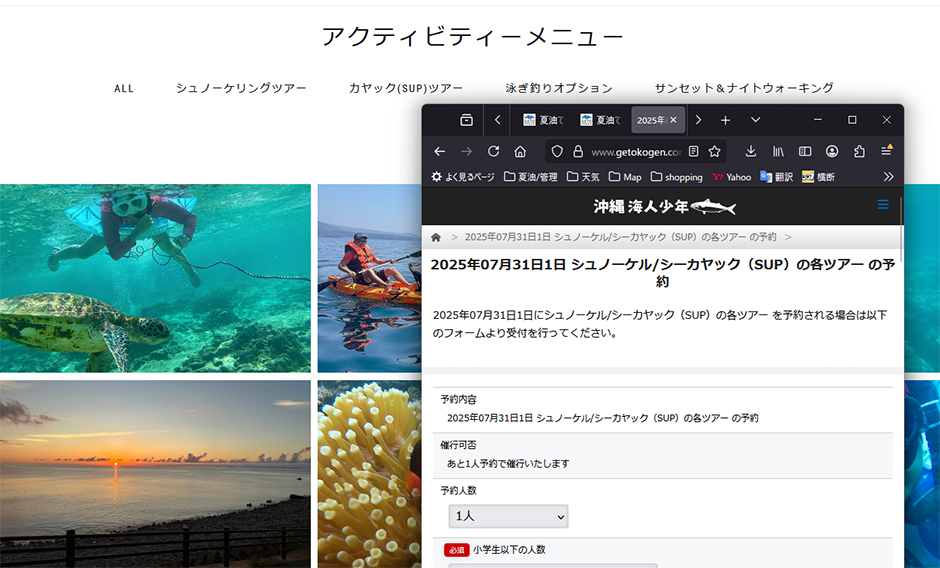Open the extensions puzzle icon

point(859,151)
